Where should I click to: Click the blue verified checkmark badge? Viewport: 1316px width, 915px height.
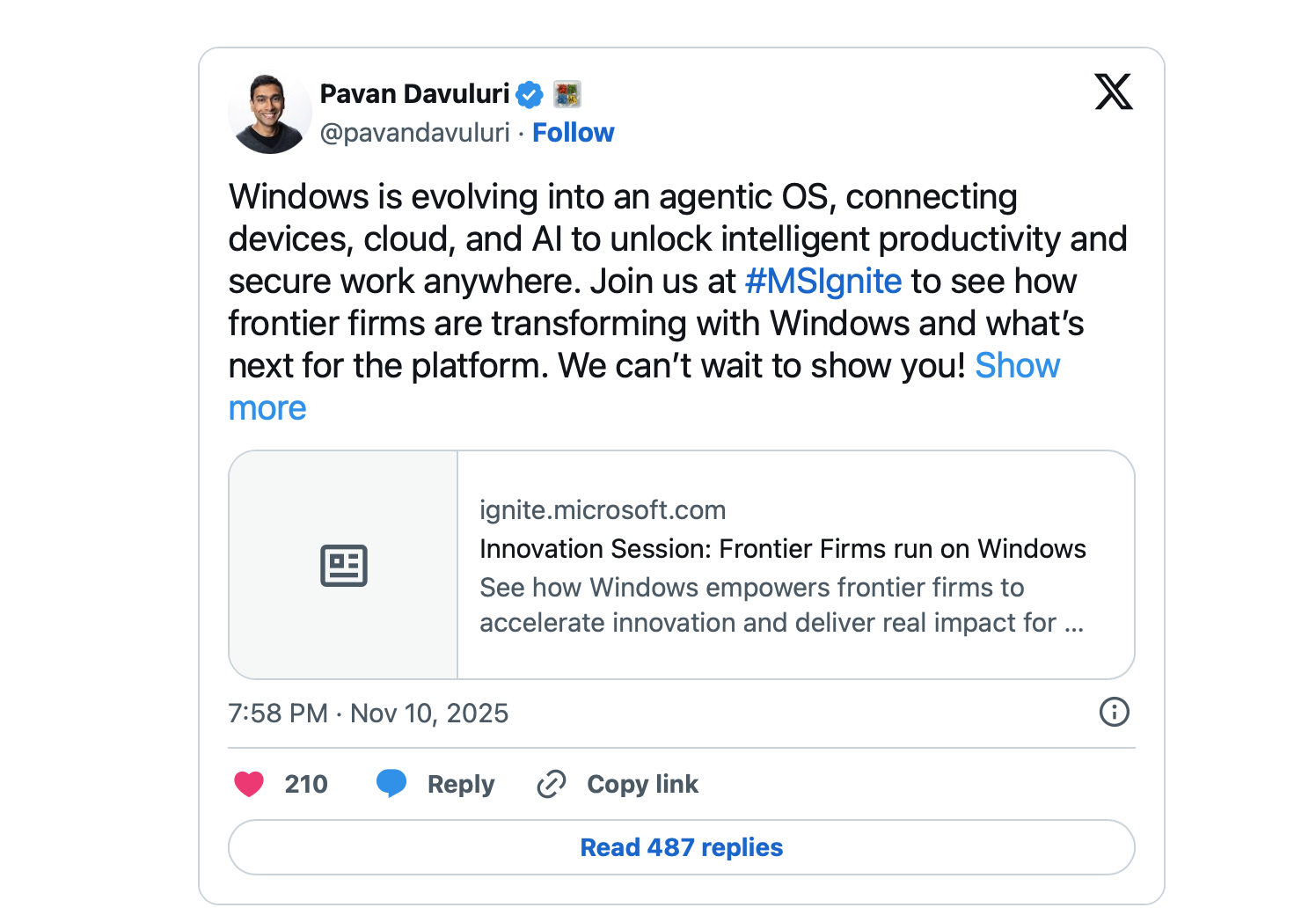(x=530, y=94)
